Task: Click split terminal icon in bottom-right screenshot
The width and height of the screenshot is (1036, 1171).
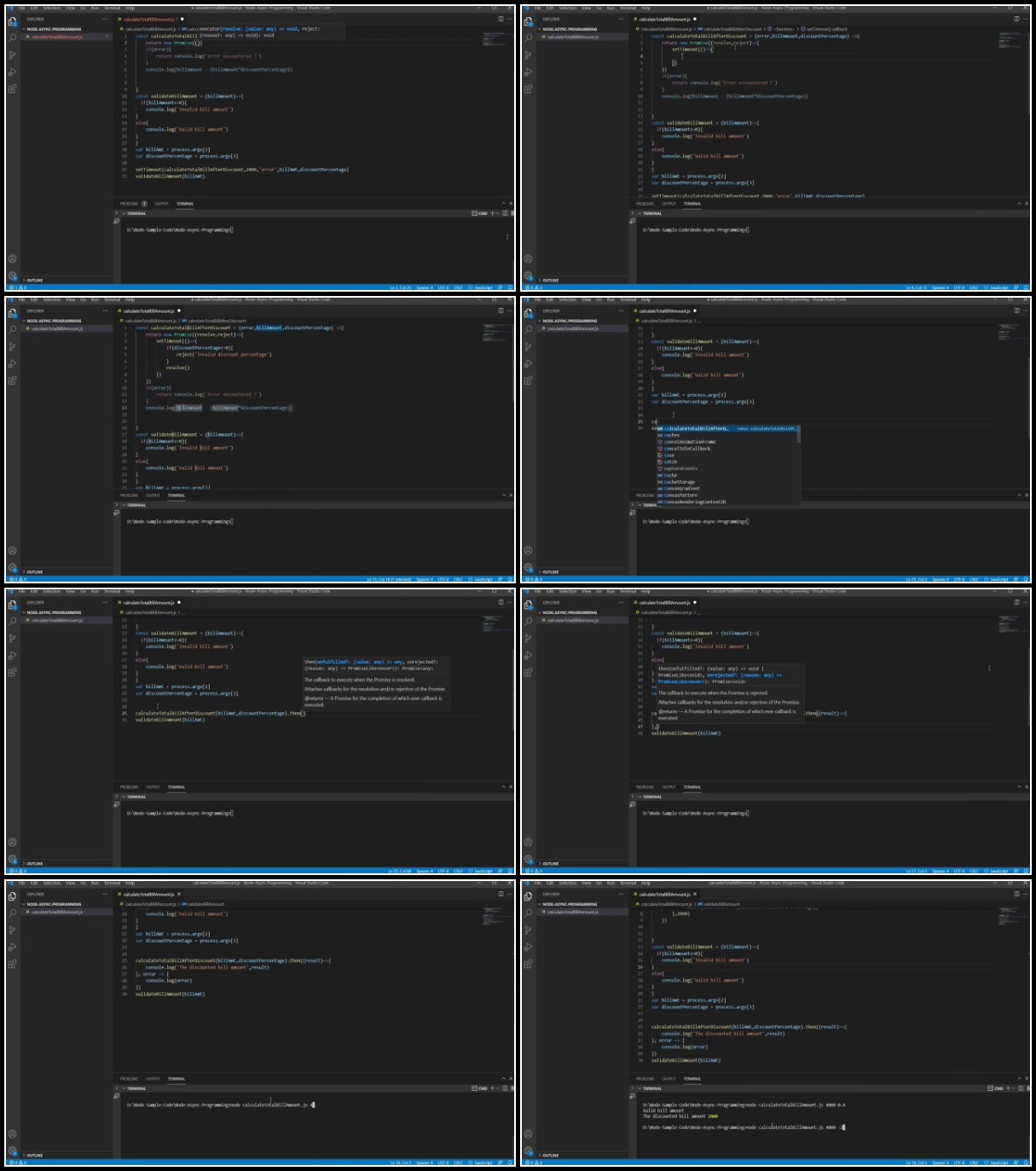Action: pyautogui.click(x=1021, y=1088)
